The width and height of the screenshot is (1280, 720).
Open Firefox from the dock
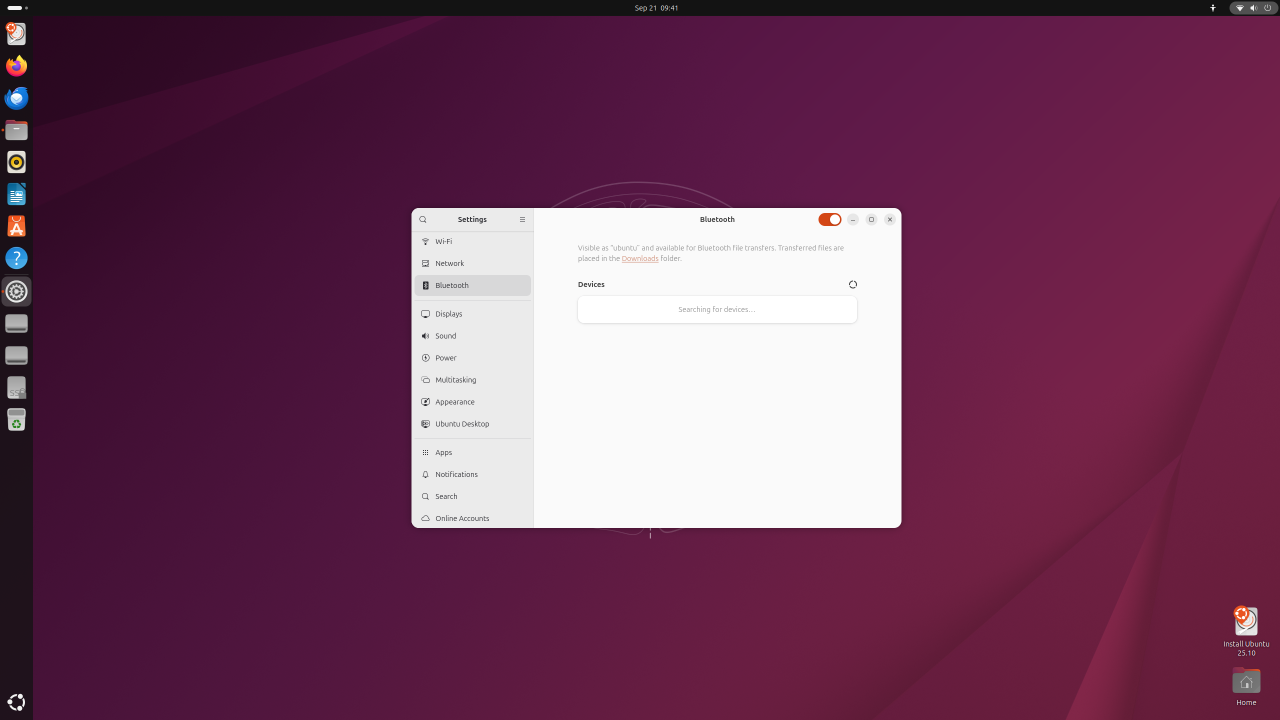(16, 66)
